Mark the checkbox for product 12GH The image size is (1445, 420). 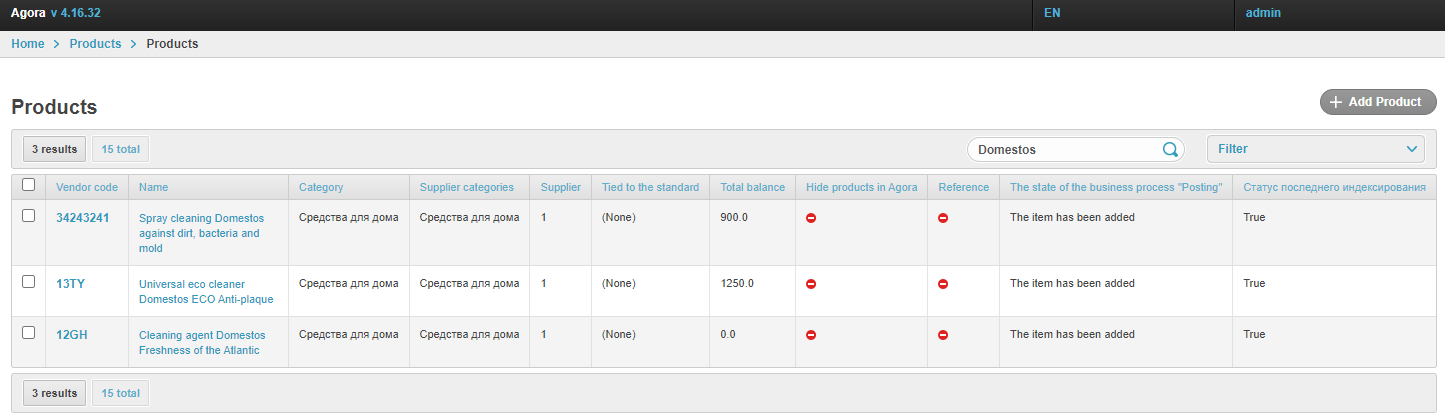(x=28, y=333)
